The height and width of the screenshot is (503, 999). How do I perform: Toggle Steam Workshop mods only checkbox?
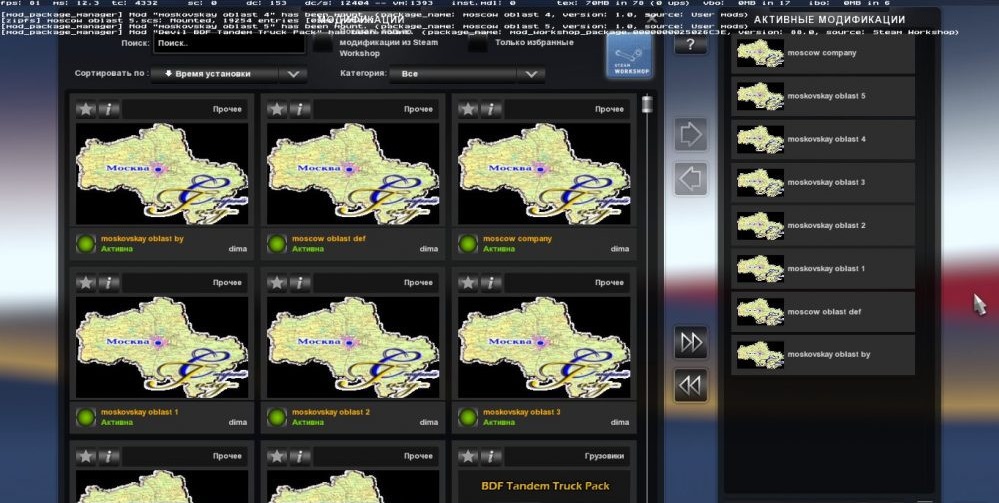click(x=323, y=45)
